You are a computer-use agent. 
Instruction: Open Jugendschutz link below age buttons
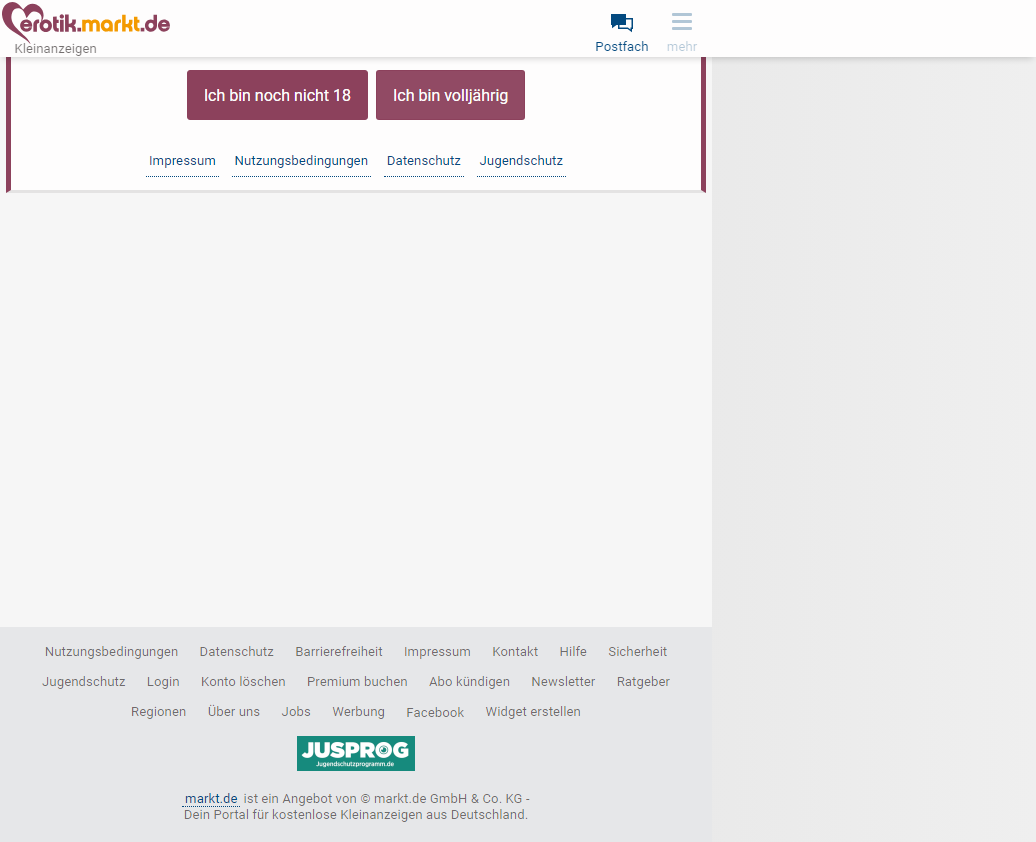[x=521, y=161]
